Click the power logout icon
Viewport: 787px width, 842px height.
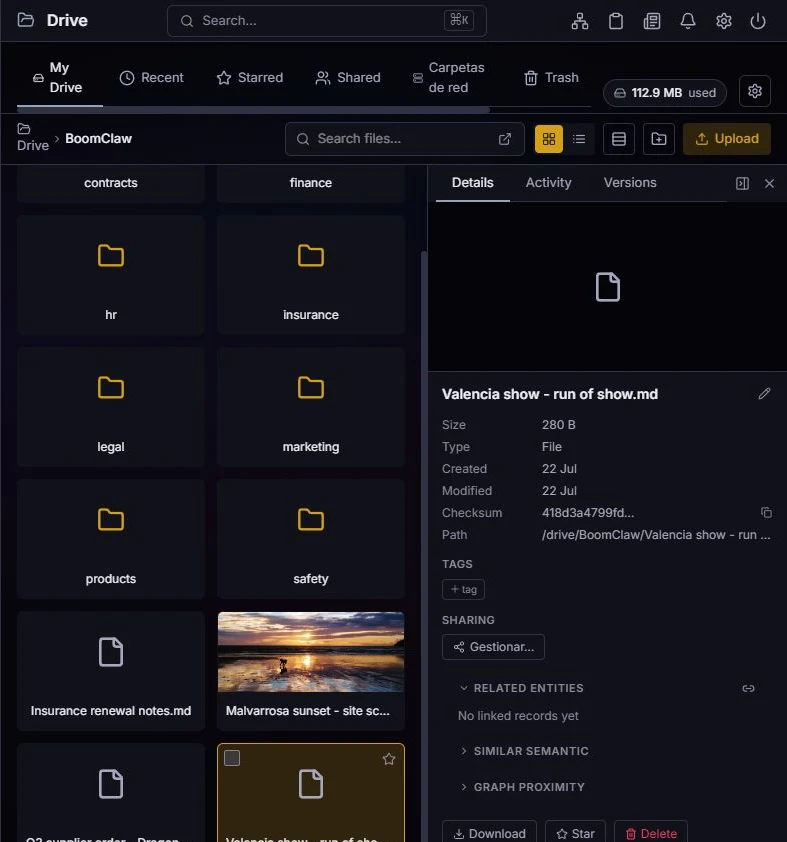758,21
